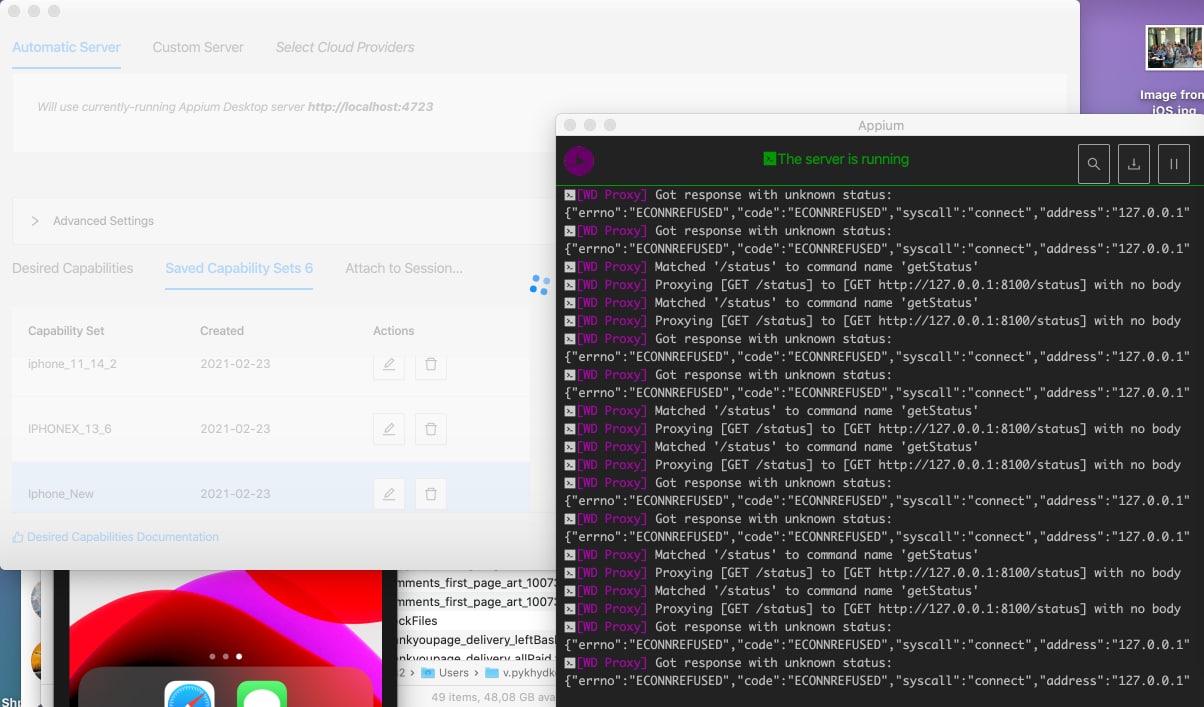The image size is (1204, 707).
Task: Open the Desired Capabilities Documentation link
Action: click(115, 537)
